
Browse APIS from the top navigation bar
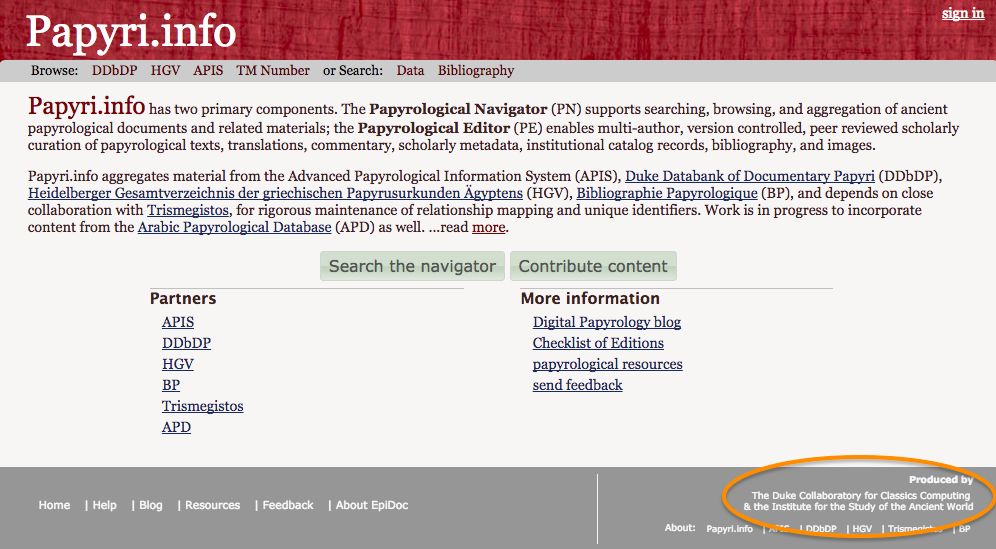[208, 71]
